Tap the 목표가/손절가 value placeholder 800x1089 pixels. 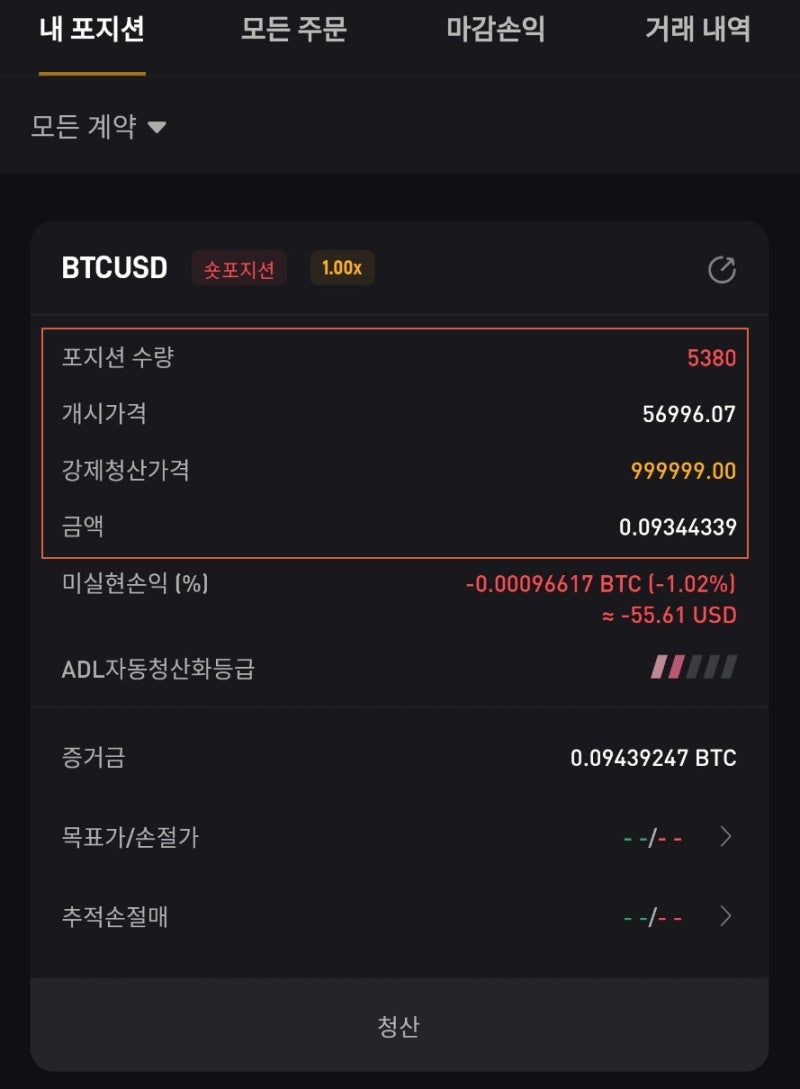(653, 838)
